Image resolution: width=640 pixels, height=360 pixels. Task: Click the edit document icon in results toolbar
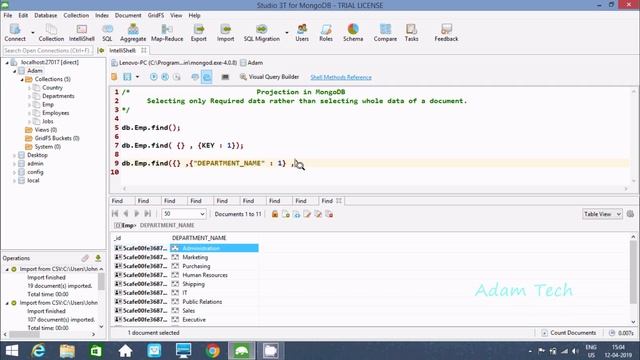[307, 214]
